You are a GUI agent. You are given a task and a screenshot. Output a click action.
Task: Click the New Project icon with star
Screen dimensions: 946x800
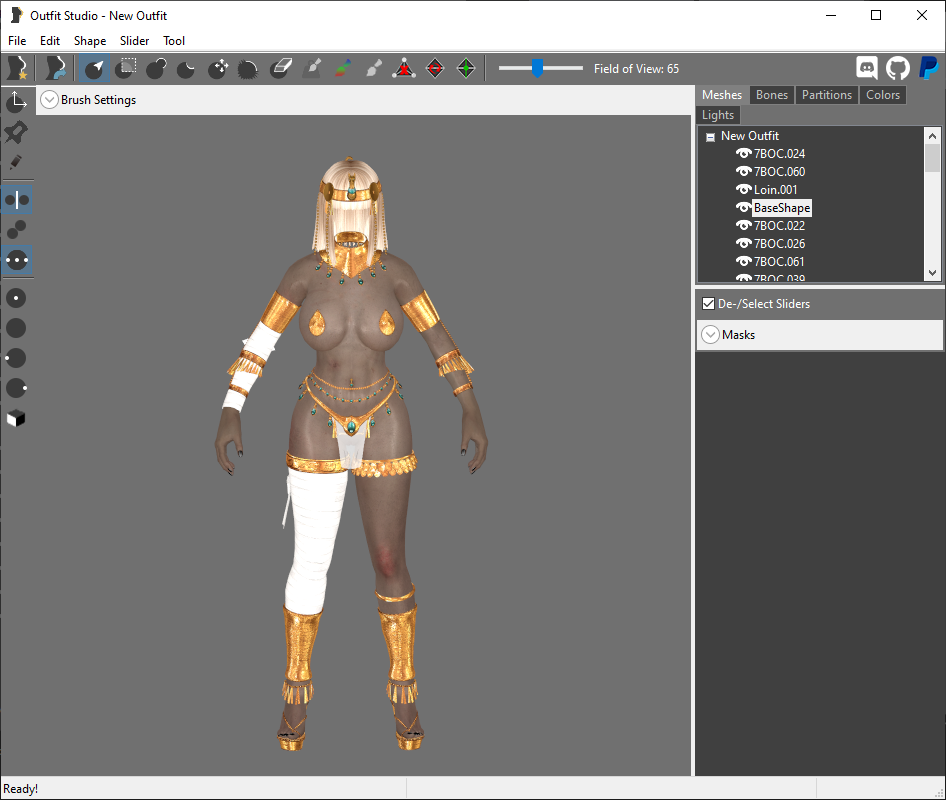point(17,68)
